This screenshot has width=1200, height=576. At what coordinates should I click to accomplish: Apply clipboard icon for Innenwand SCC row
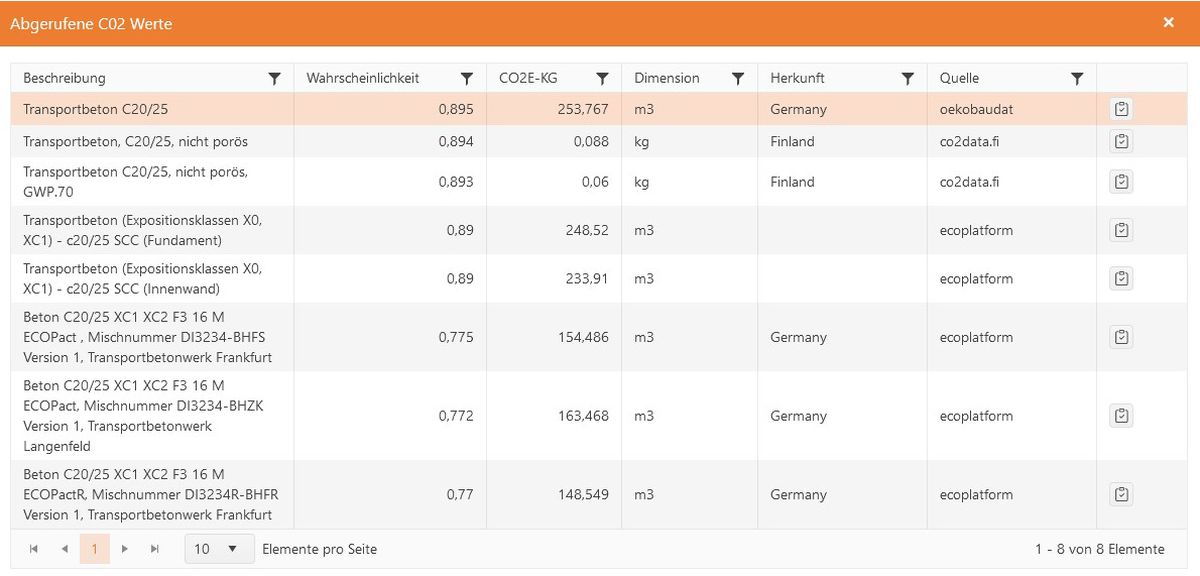[x=1121, y=279]
